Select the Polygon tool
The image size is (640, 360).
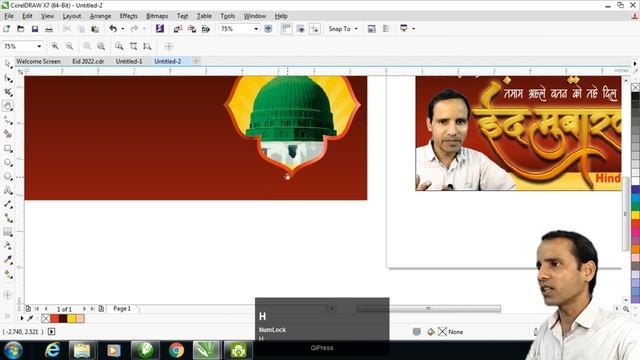(x=8, y=176)
